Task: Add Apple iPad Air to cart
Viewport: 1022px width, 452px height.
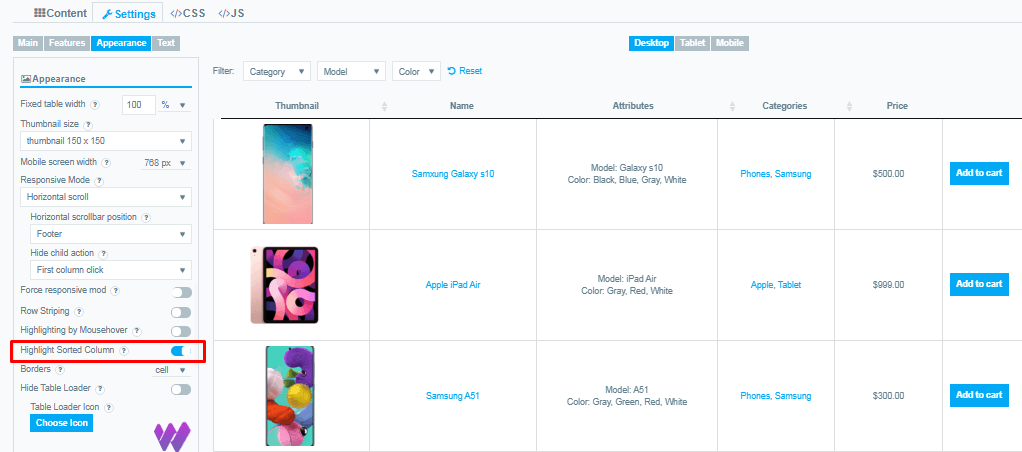Action: point(979,284)
